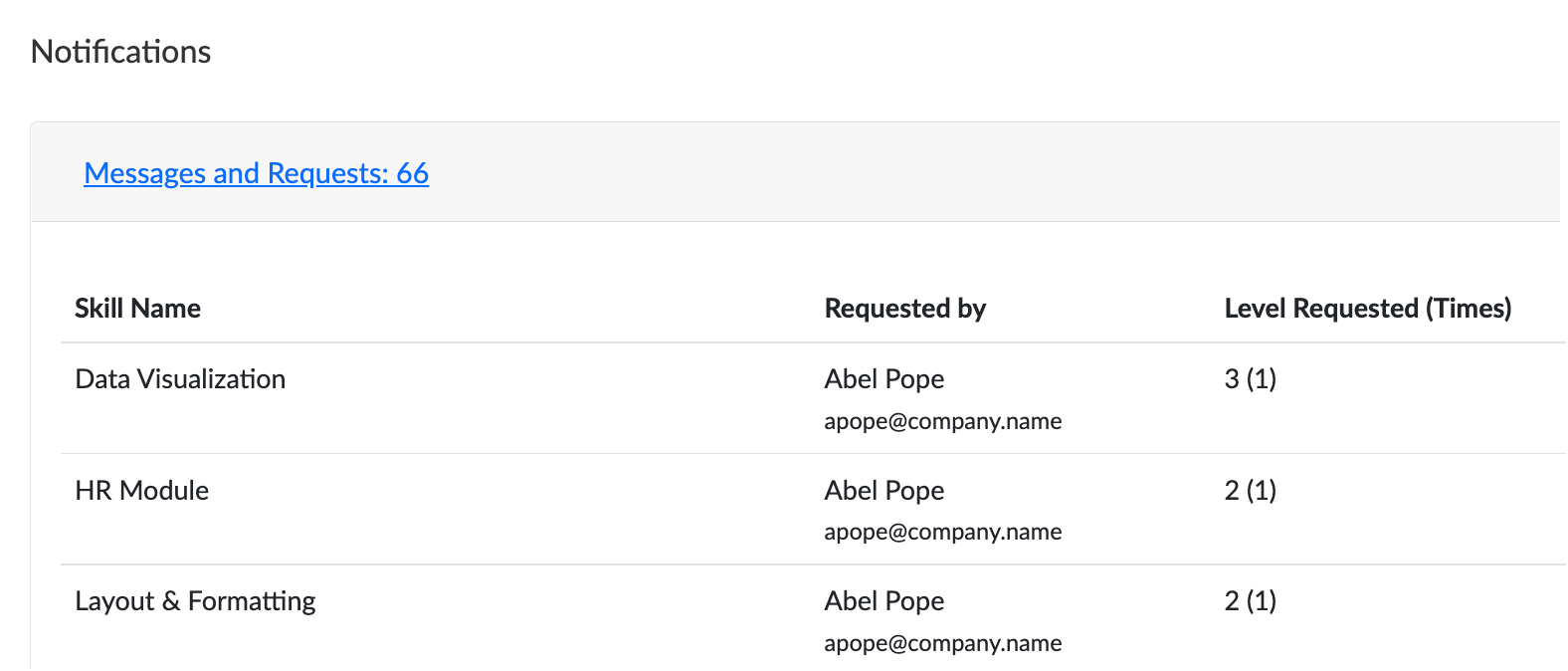Click Abel Pope in the Data Visualization row
The height and width of the screenshot is (671, 1568).
click(884, 379)
